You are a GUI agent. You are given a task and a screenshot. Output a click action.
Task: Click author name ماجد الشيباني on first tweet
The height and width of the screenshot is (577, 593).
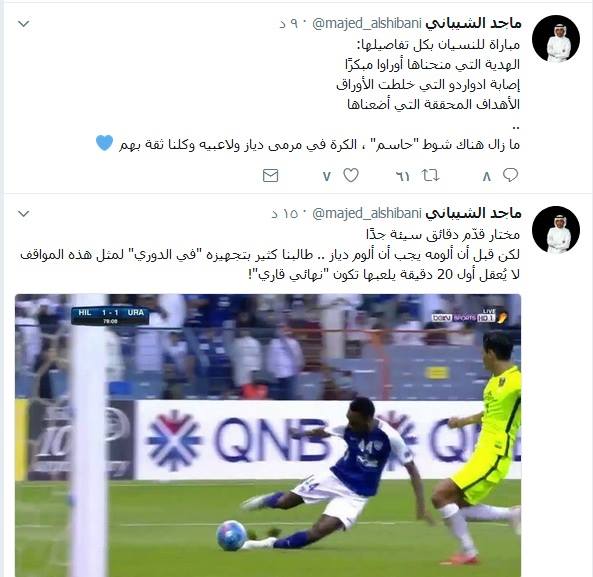[x=473, y=23]
